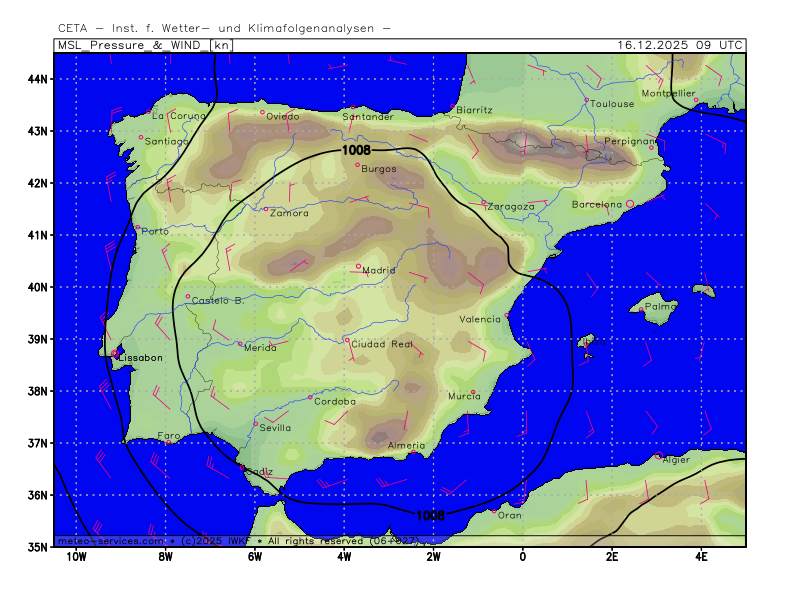Click the 1008 isobar label near Burgos
Viewport: 800px width, 600px height.
tap(356, 150)
